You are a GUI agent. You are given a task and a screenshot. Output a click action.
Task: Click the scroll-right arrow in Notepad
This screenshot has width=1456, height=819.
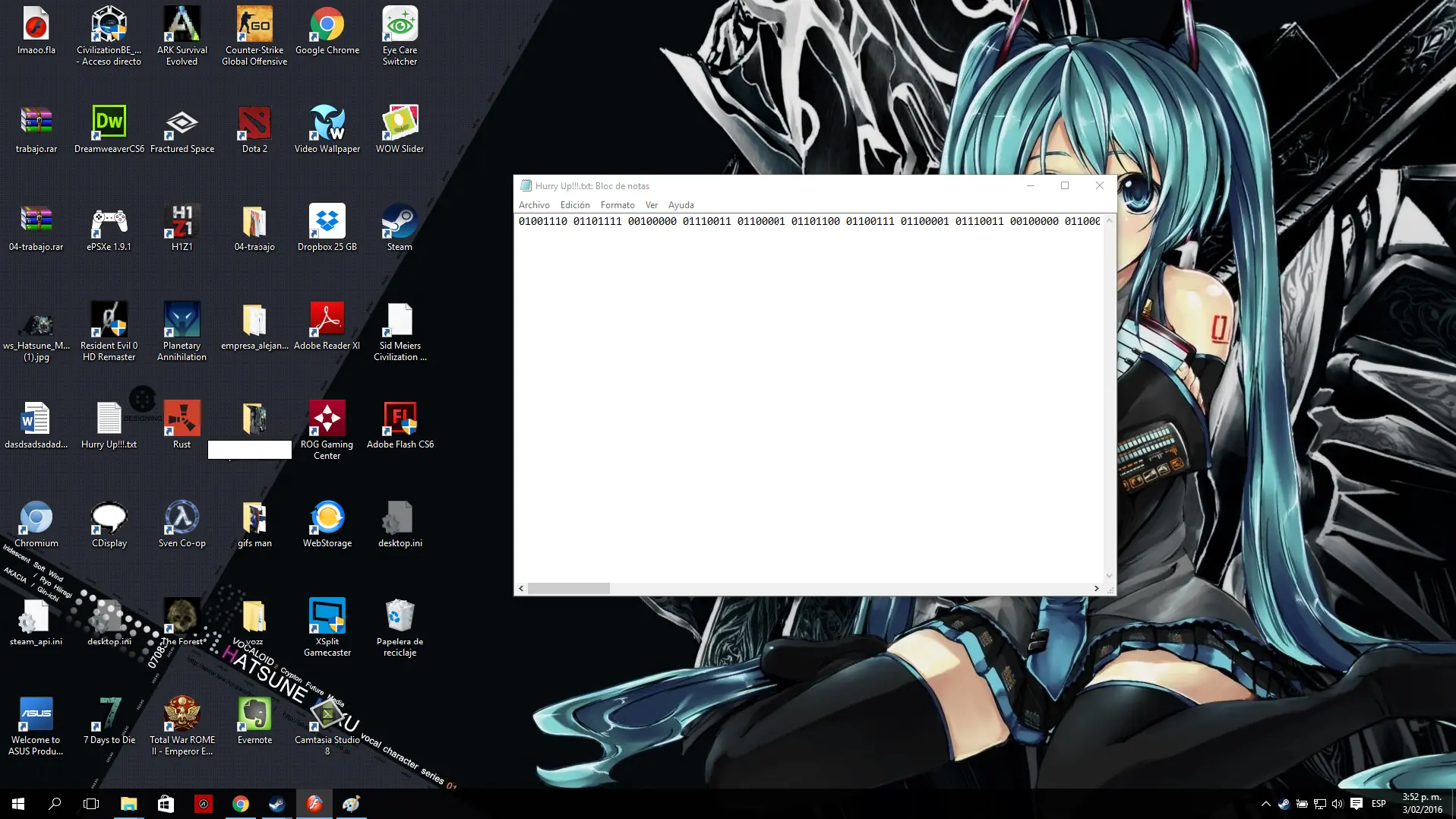point(1096,588)
